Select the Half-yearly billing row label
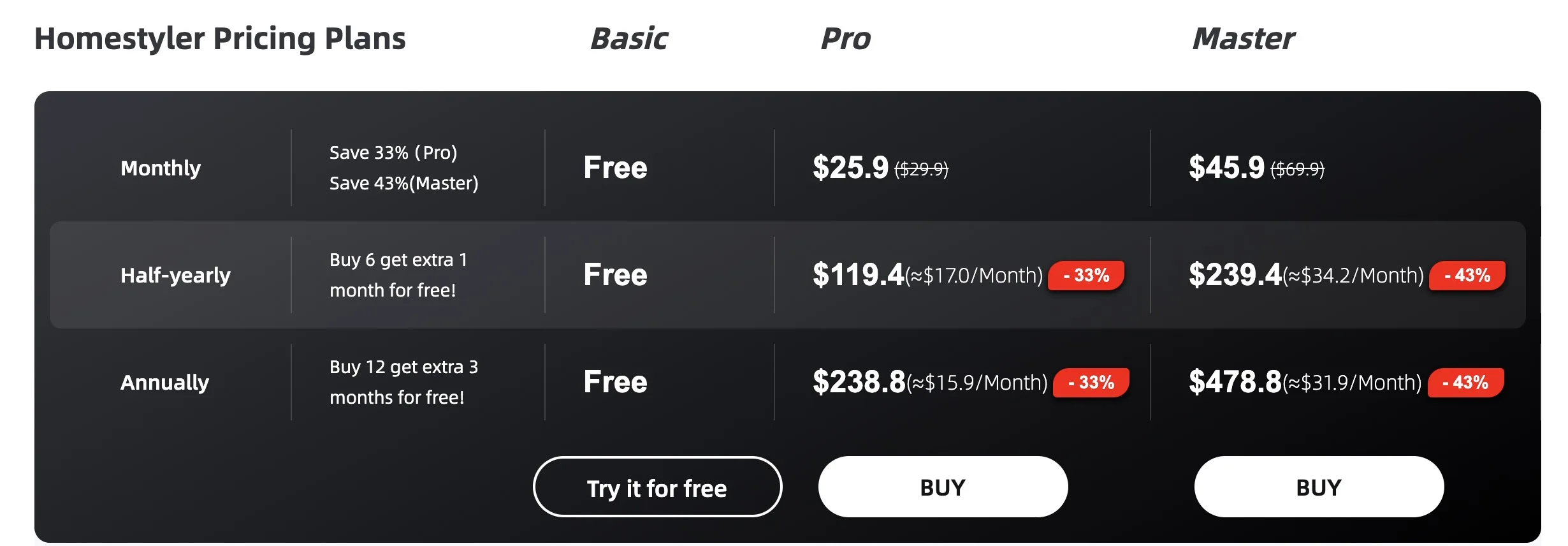Viewport: 1568px width, 546px height. point(175,275)
